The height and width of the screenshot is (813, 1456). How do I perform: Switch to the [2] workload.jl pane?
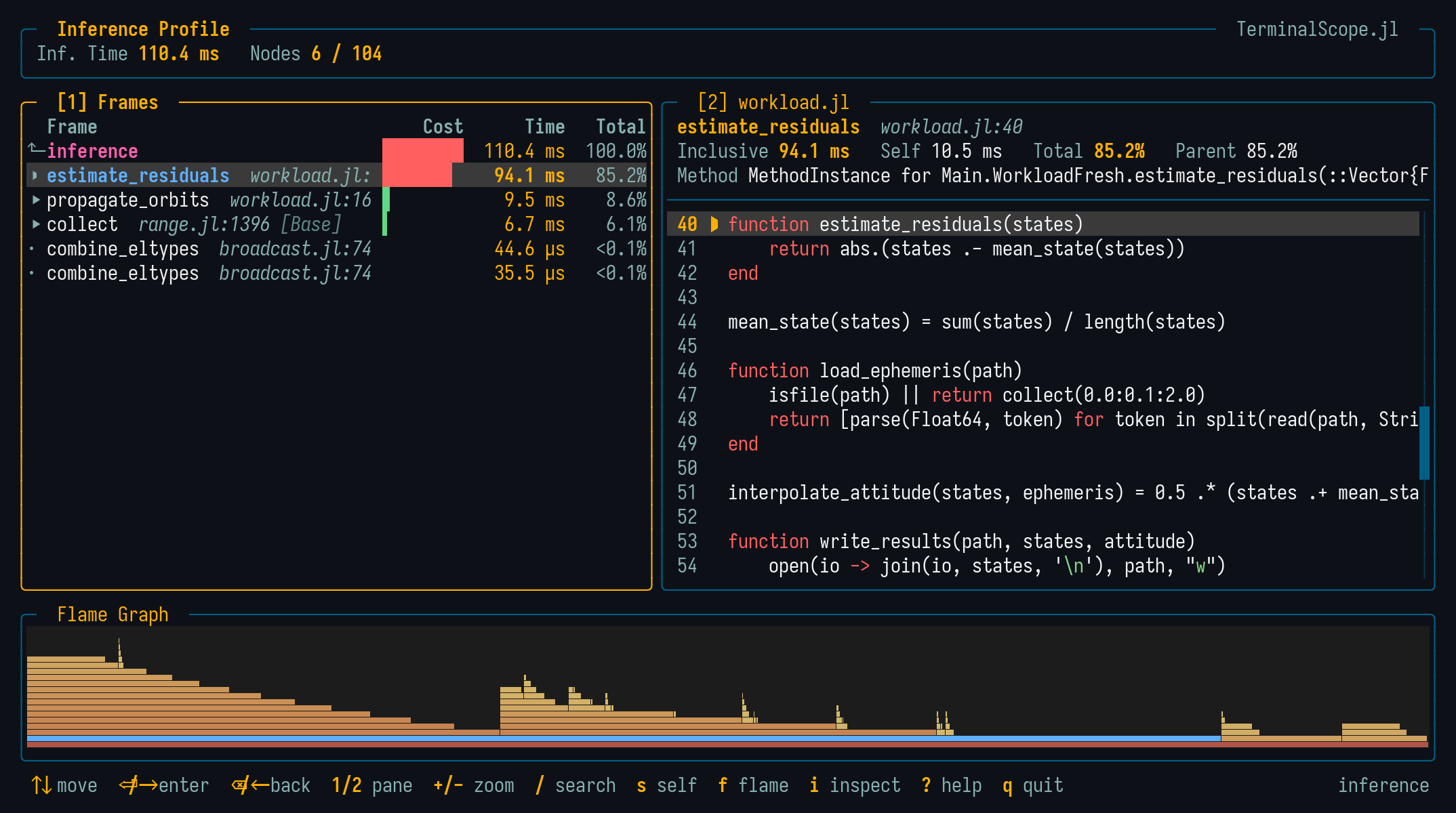coord(773,102)
